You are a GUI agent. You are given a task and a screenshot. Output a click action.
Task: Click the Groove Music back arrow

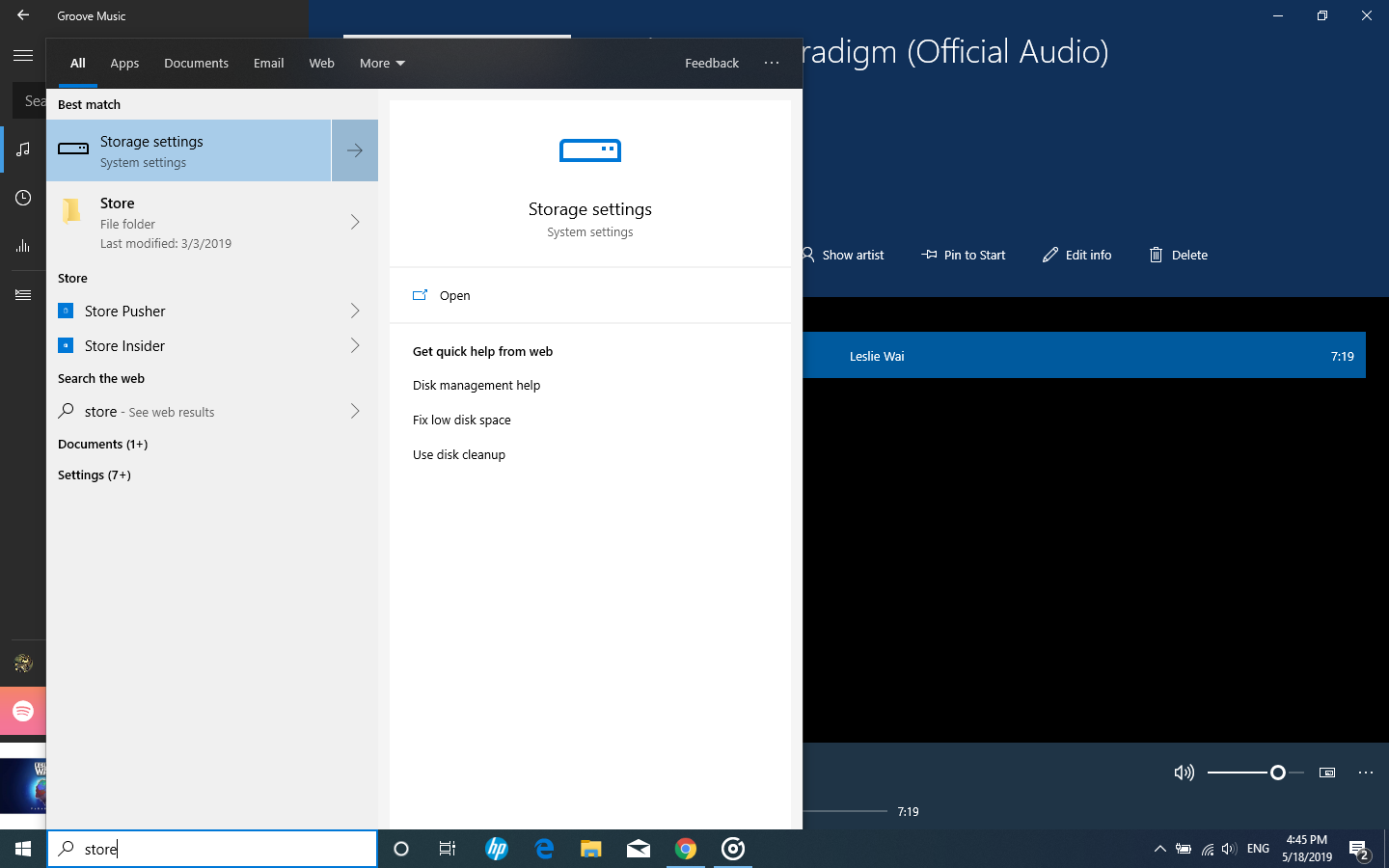[23, 15]
